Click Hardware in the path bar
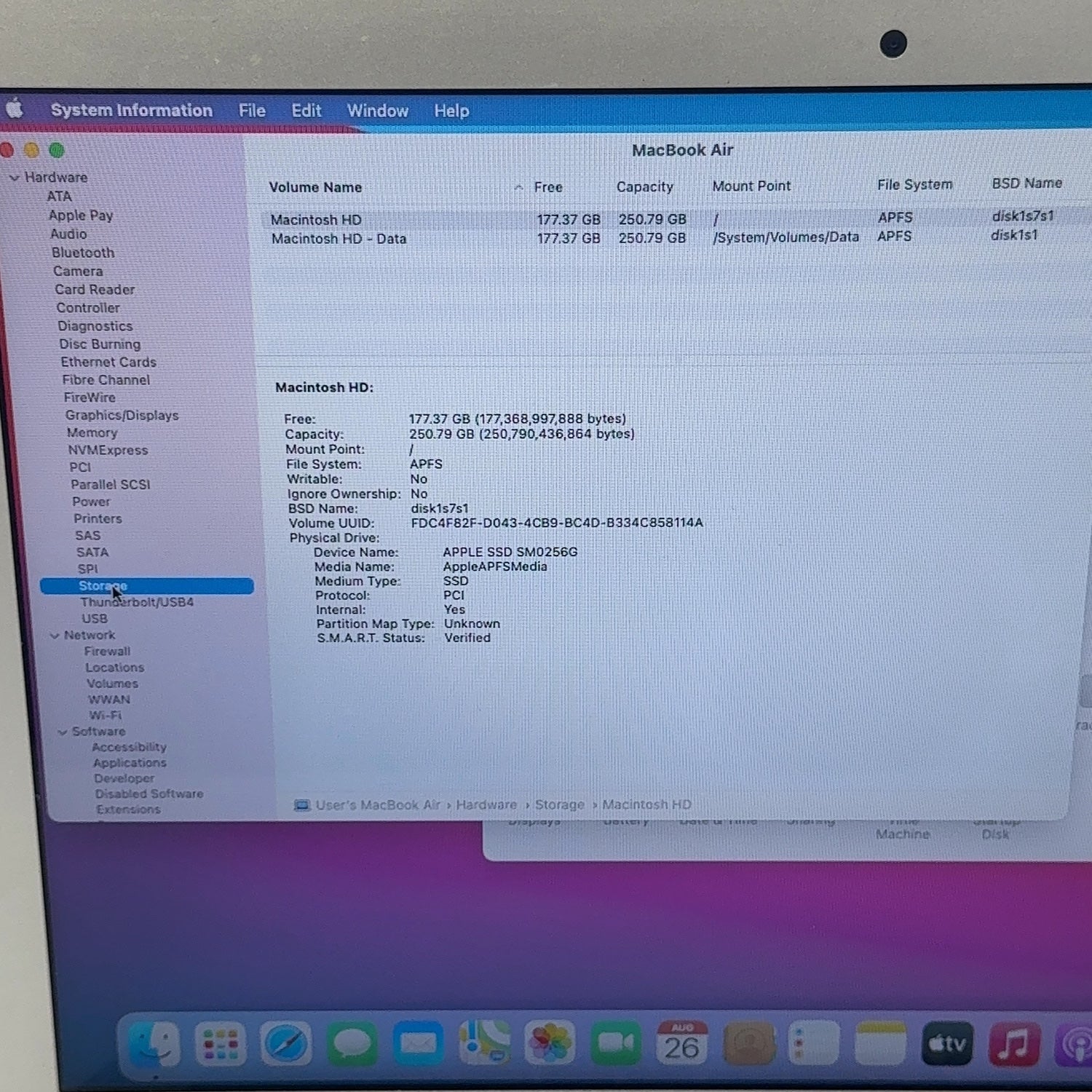Image resolution: width=1092 pixels, height=1092 pixels. 486,804
